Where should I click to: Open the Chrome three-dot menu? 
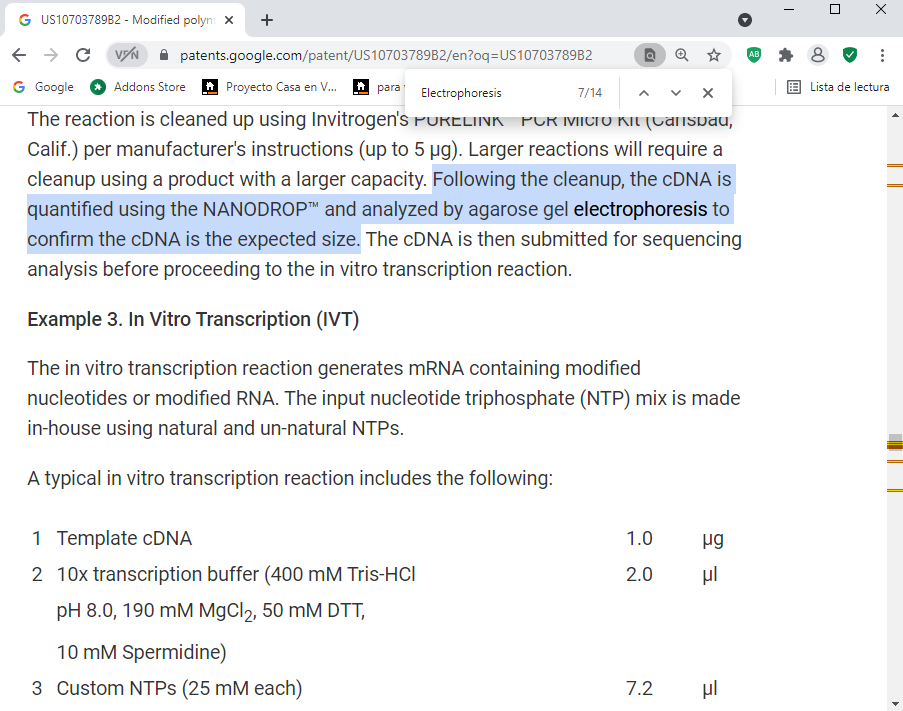pyautogui.click(x=882, y=55)
